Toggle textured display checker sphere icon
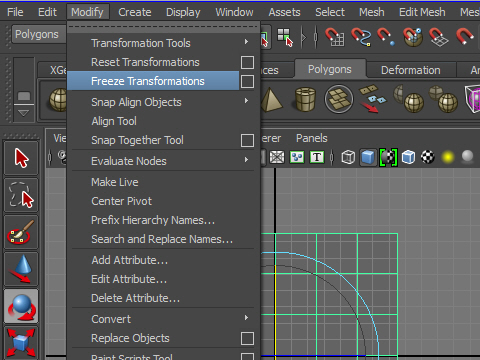Screen dimensions: 480x360 point(428,157)
